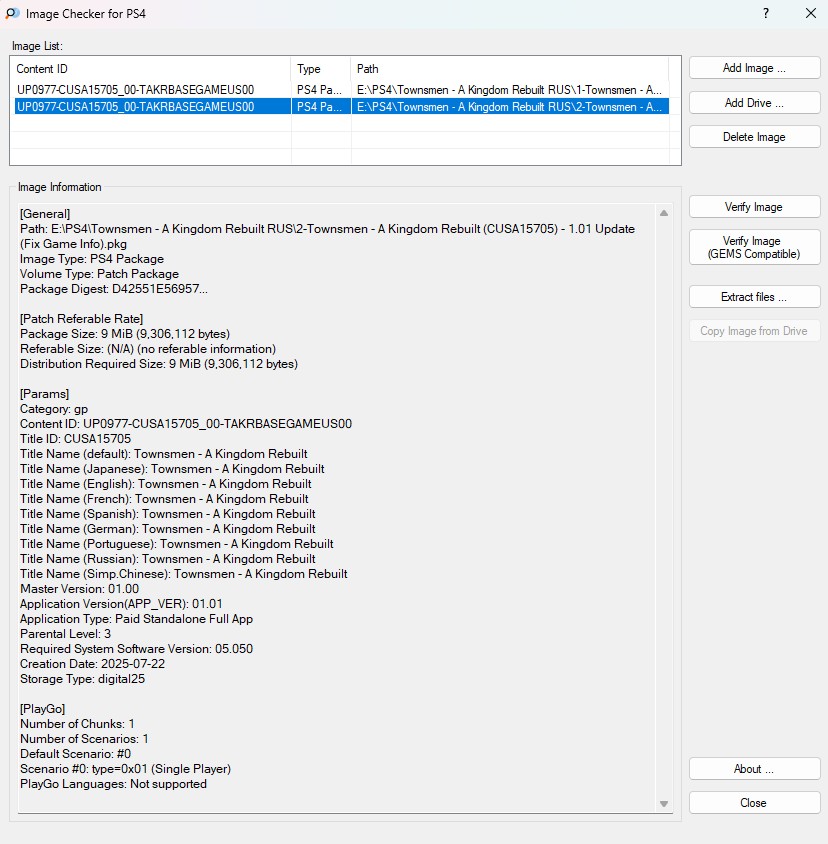Screen dimensions: 828x844
Task: Start Verify Image (GEMS Compatible)
Action: tap(754, 248)
